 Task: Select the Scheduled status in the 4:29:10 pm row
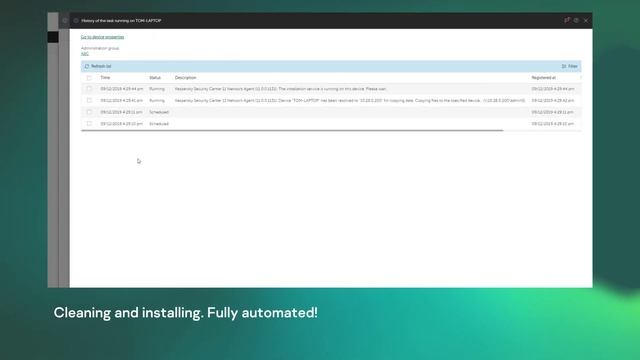coord(159,124)
